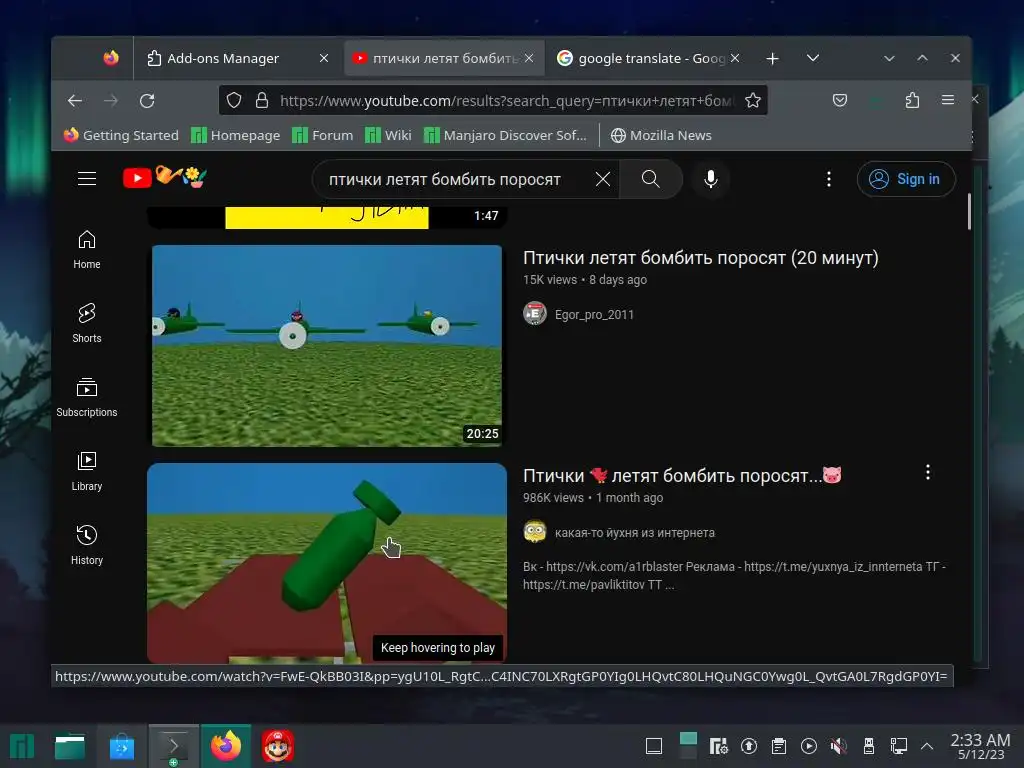1024x768 pixels.
Task: List all tabs dropdown arrow
Action: point(812,58)
